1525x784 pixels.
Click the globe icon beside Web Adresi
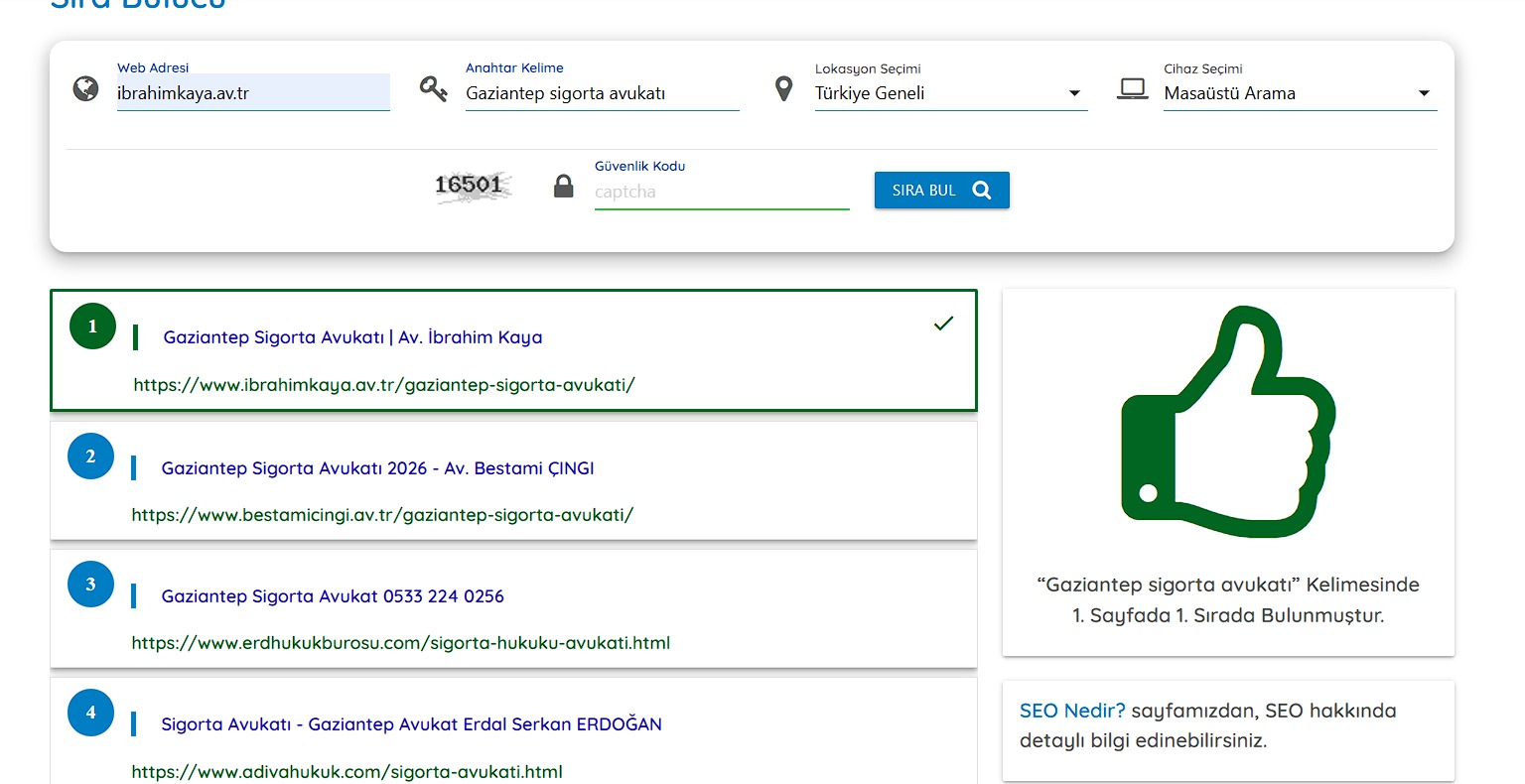pos(86,89)
